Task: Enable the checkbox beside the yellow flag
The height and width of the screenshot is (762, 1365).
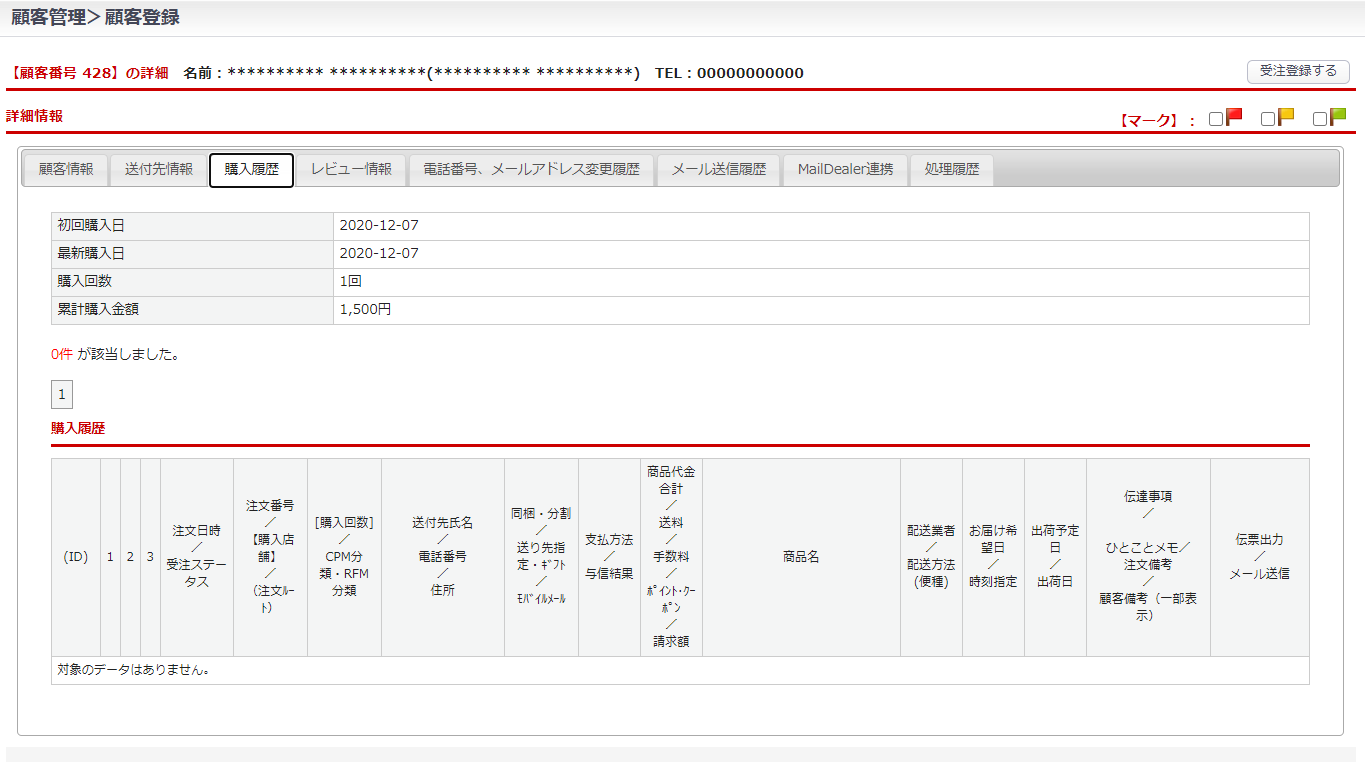Action: point(1268,119)
